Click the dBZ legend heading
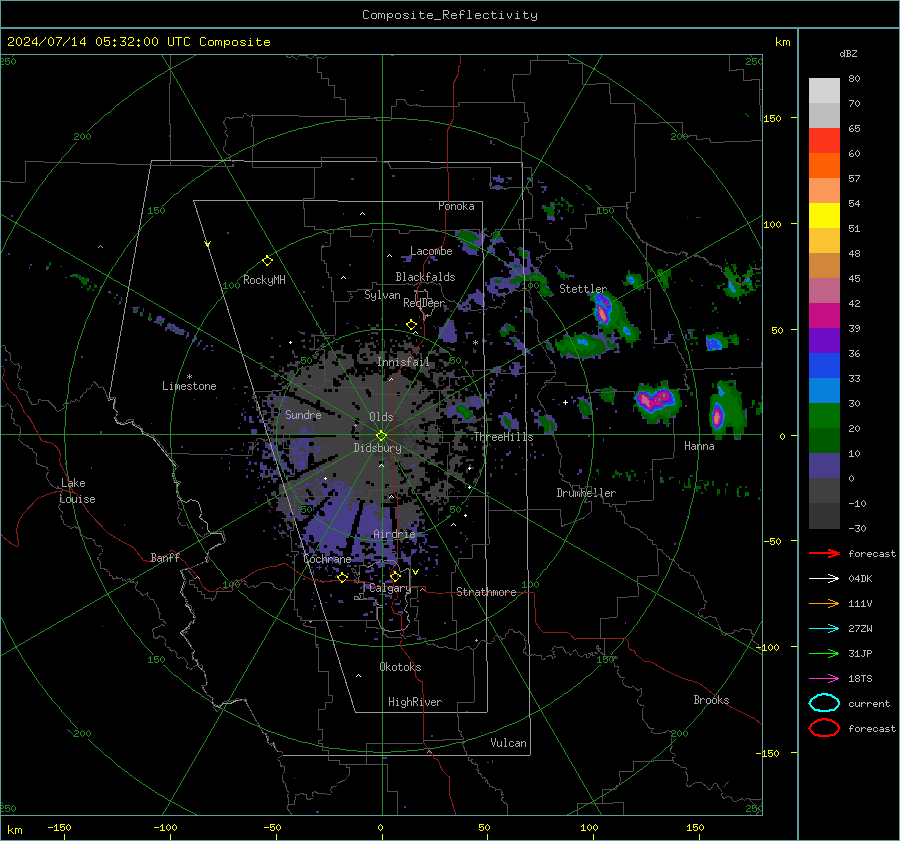The image size is (900, 841). [x=848, y=54]
